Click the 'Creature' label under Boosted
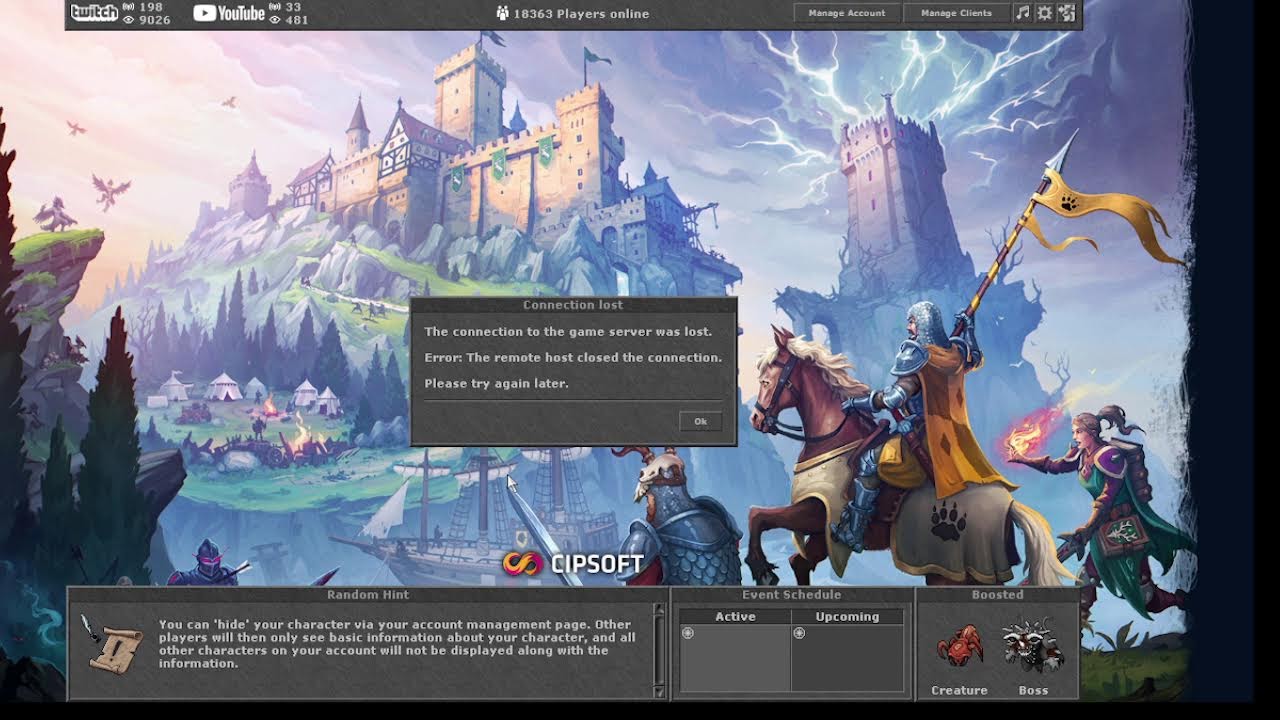This screenshot has width=1280, height=720. 959,691
